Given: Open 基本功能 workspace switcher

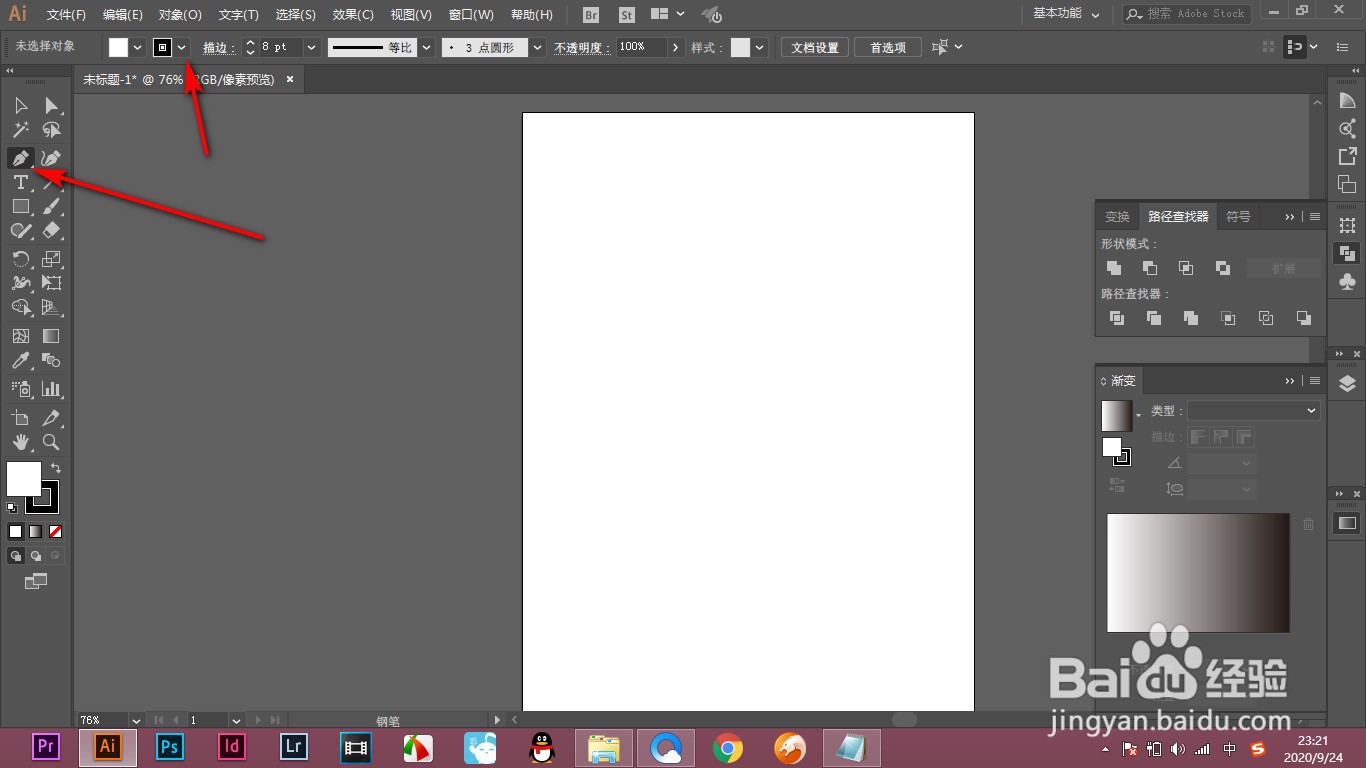Looking at the screenshot, I should [x=1066, y=14].
